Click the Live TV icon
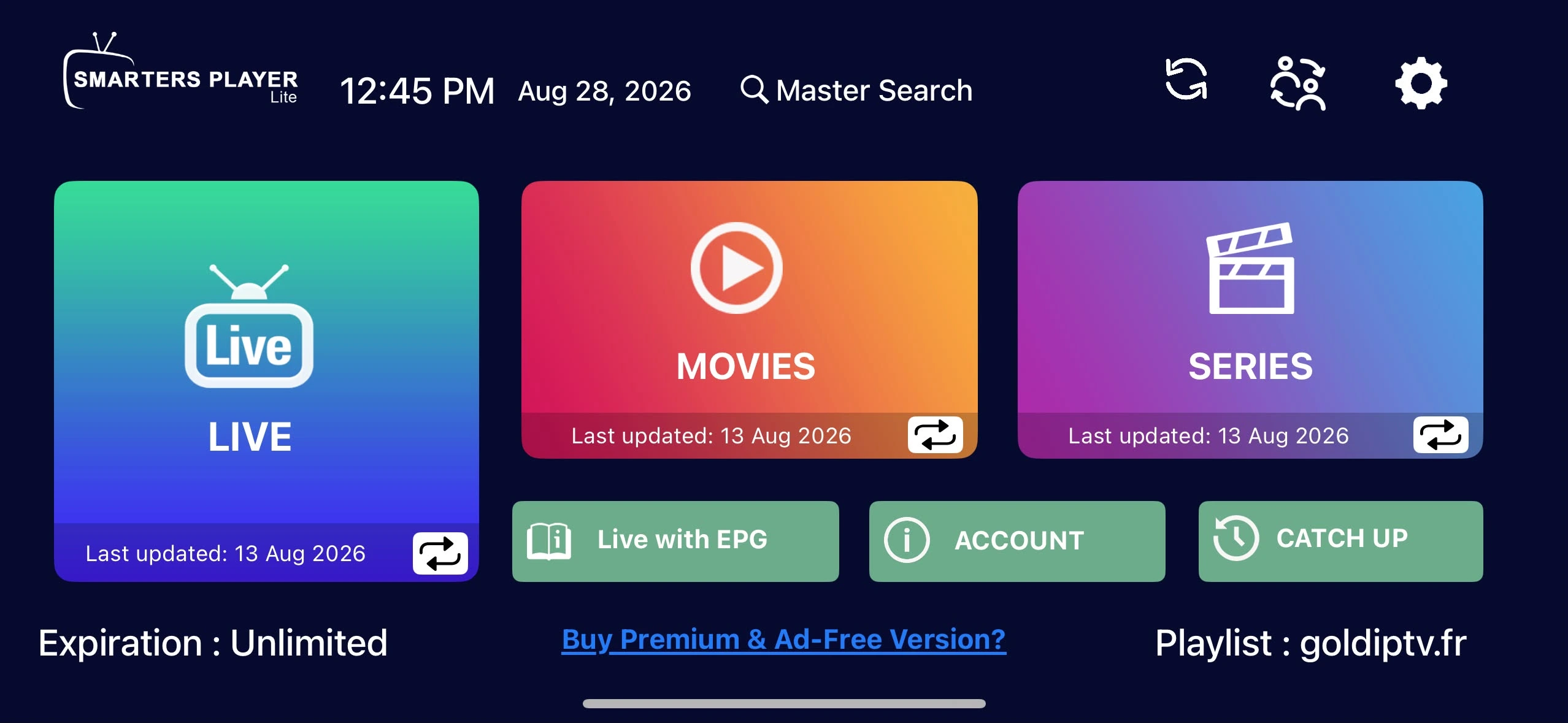Viewport: 1568px width, 723px height. coord(249,326)
